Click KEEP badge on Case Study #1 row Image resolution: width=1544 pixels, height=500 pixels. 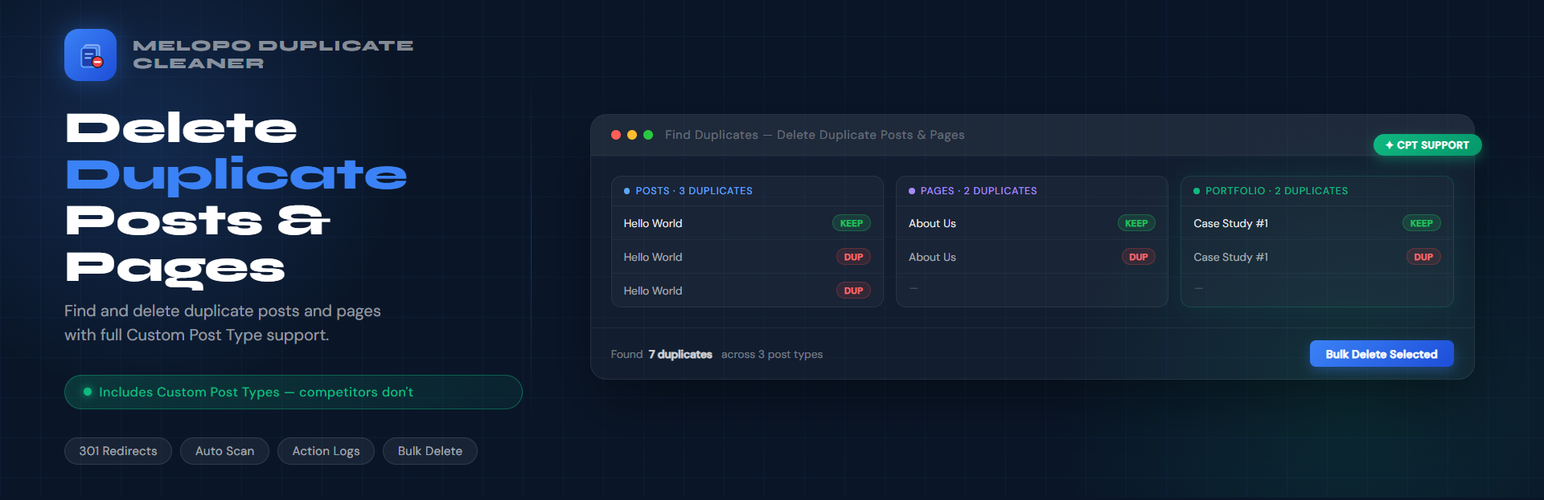(1421, 223)
